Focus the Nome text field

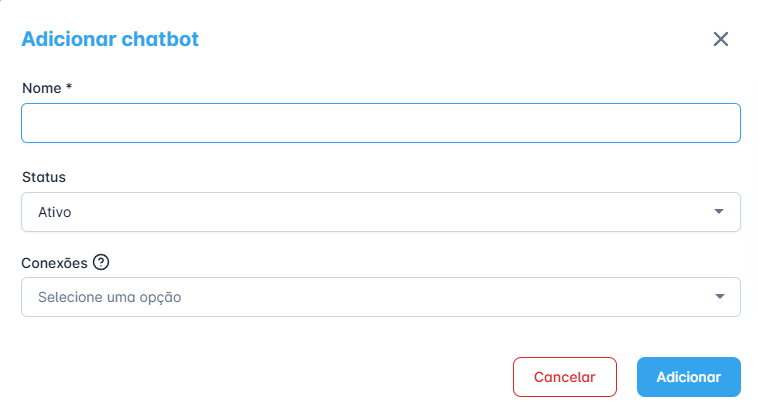pos(381,123)
